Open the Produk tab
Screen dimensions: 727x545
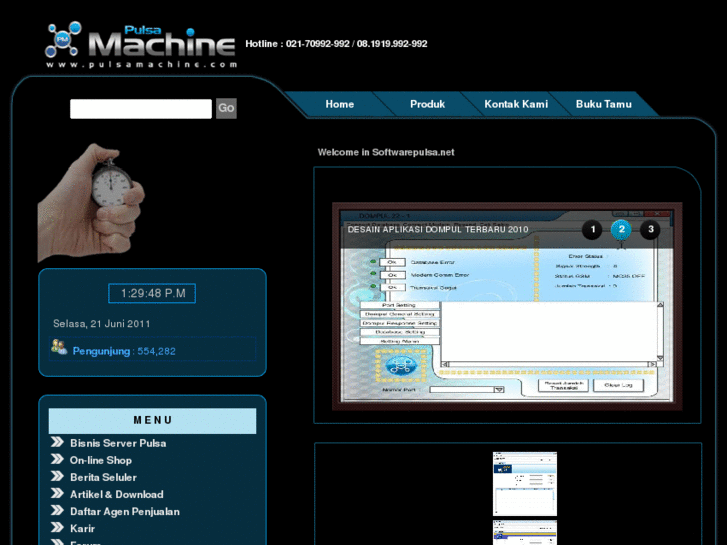[x=427, y=104]
